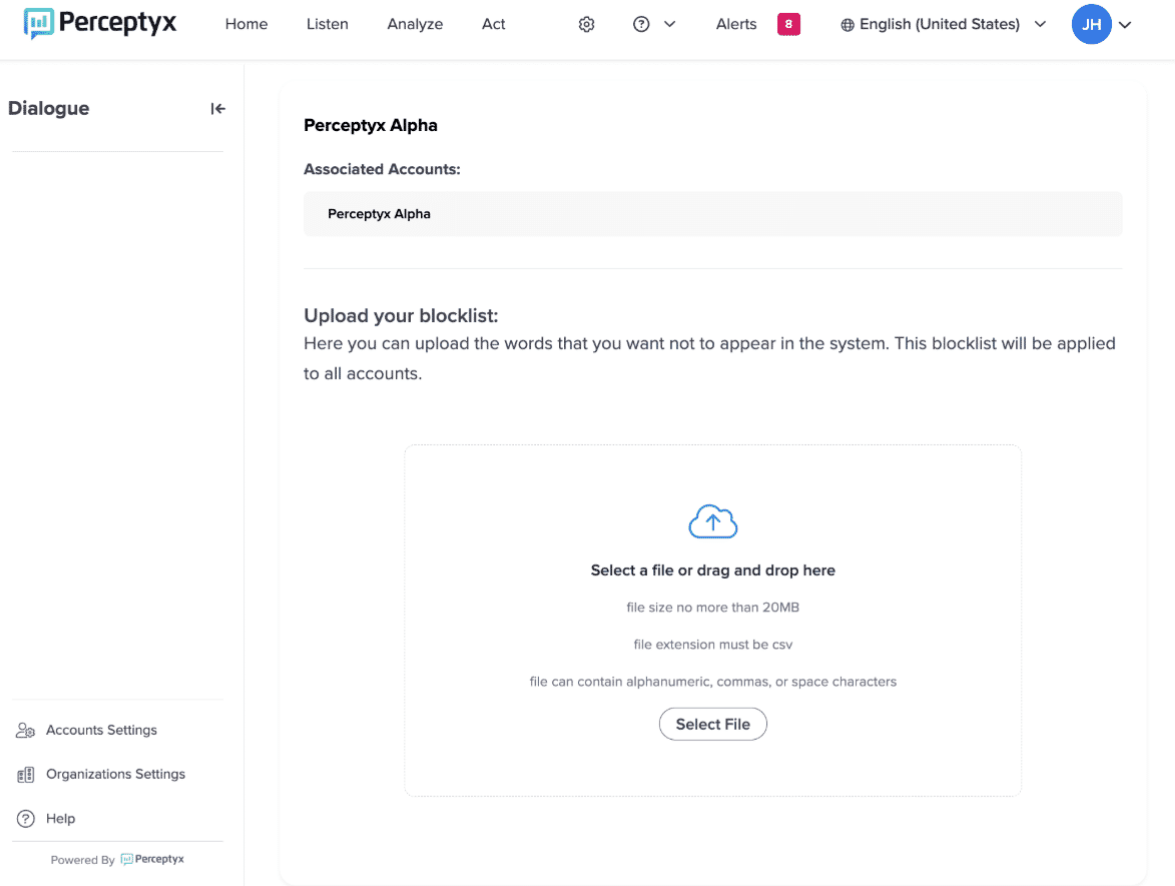Click the Associated Accounts label
Viewport: 1175px width, 886px height.
click(381, 169)
